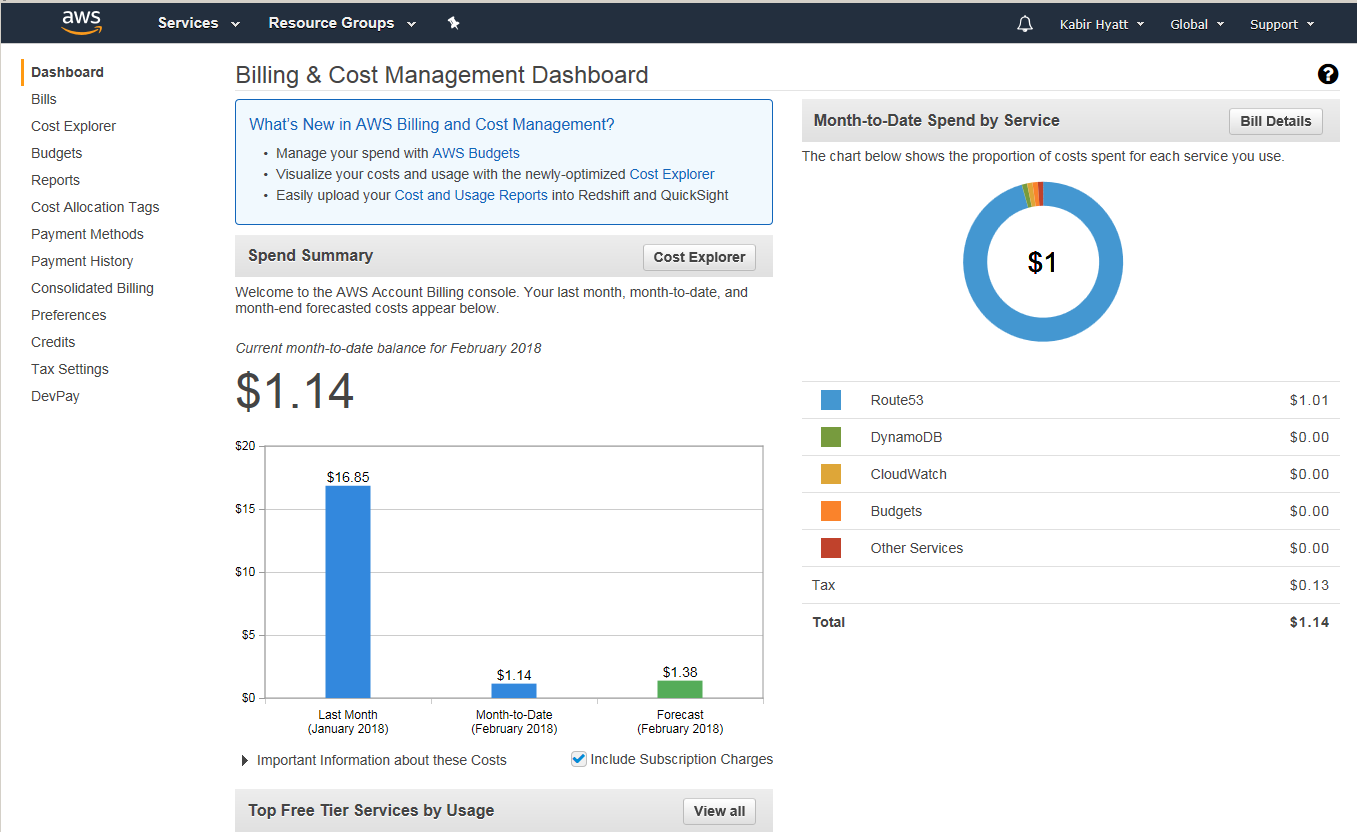The image size is (1357, 832).
Task: Click the Tax $0.13 amount
Action: coord(1309,585)
